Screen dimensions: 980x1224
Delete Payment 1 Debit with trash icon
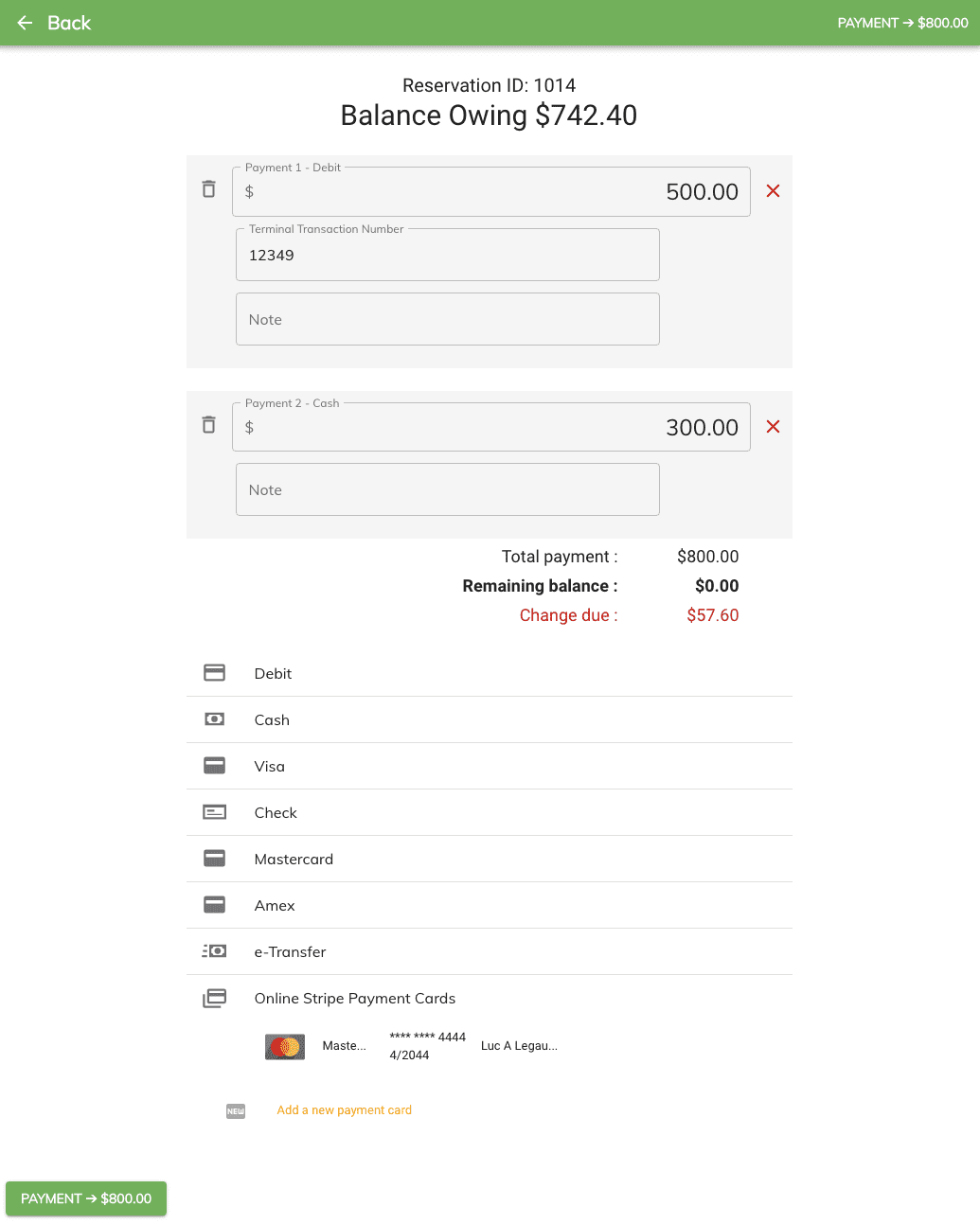[209, 189]
